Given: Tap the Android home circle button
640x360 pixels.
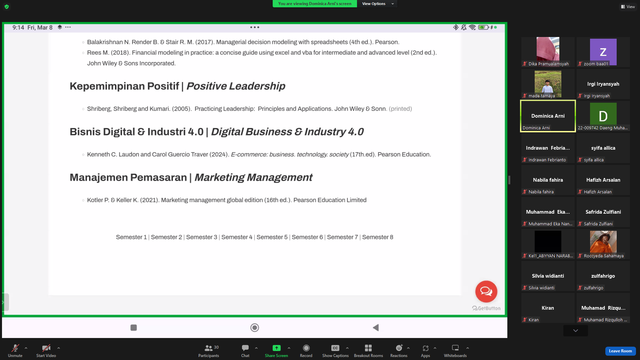Looking at the screenshot, I should pyautogui.click(x=255, y=327).
